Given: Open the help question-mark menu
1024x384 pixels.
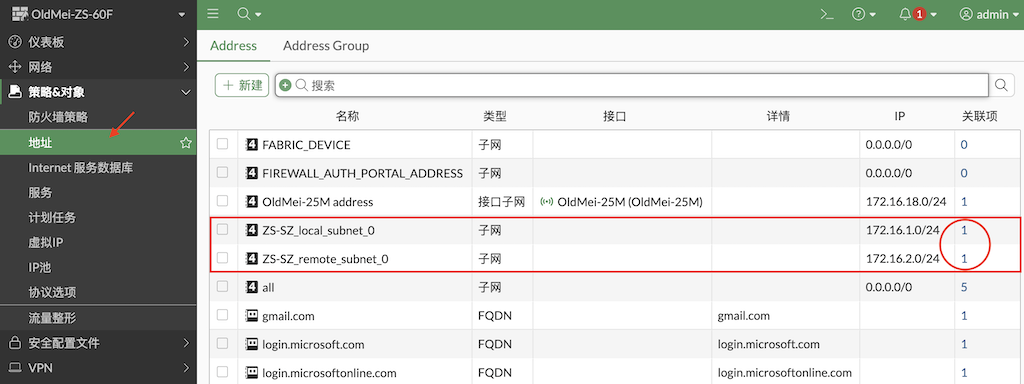Looking at the screenshot, I should point(864,14).
